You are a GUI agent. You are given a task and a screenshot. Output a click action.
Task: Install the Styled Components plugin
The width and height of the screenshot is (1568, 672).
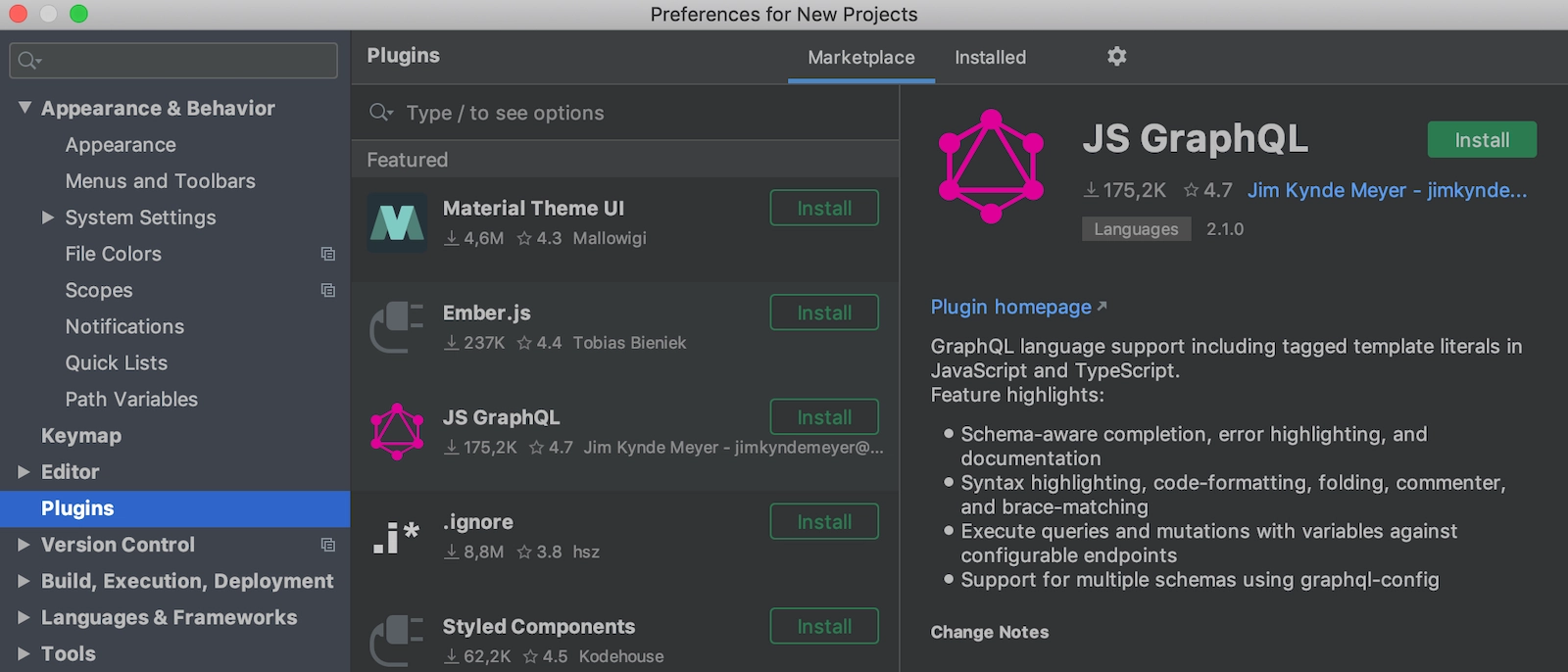pyautogui.click(x=824, y=626)
